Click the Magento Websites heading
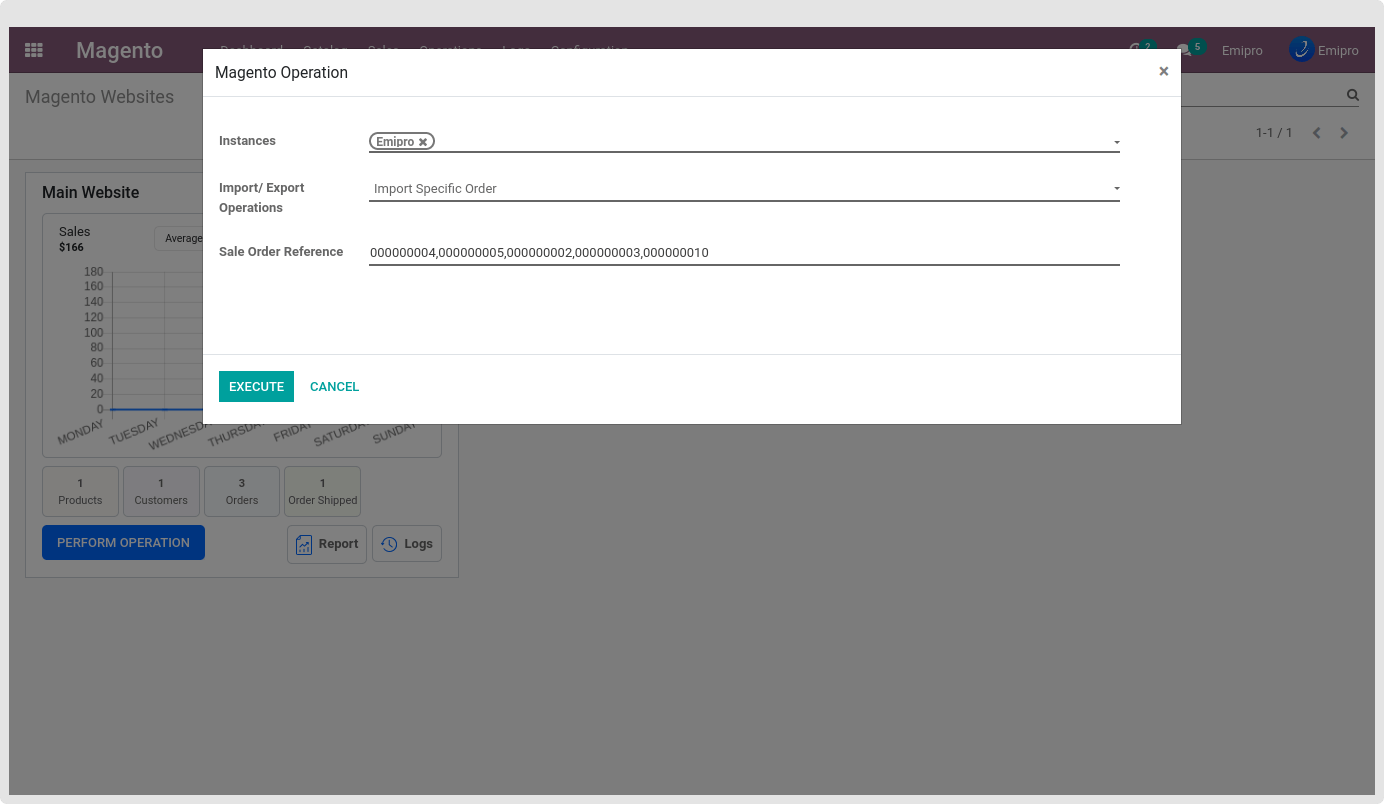The height and width of the screenshot is (804, 1384). [99, 97]
